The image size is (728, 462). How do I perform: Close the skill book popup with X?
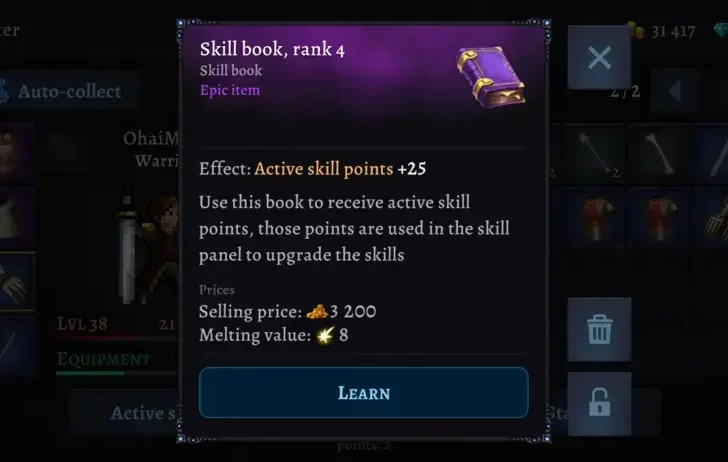click(599, 58)
